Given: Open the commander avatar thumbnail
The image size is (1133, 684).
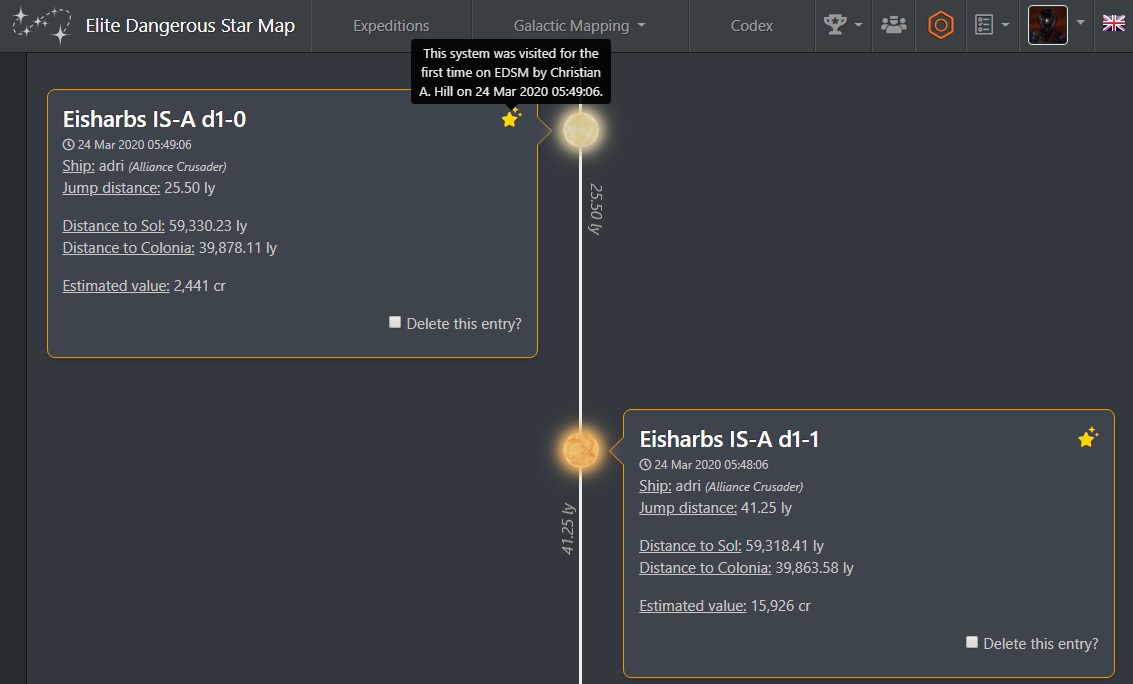Looking at the screenshot, I should (x=1048, y=25).
